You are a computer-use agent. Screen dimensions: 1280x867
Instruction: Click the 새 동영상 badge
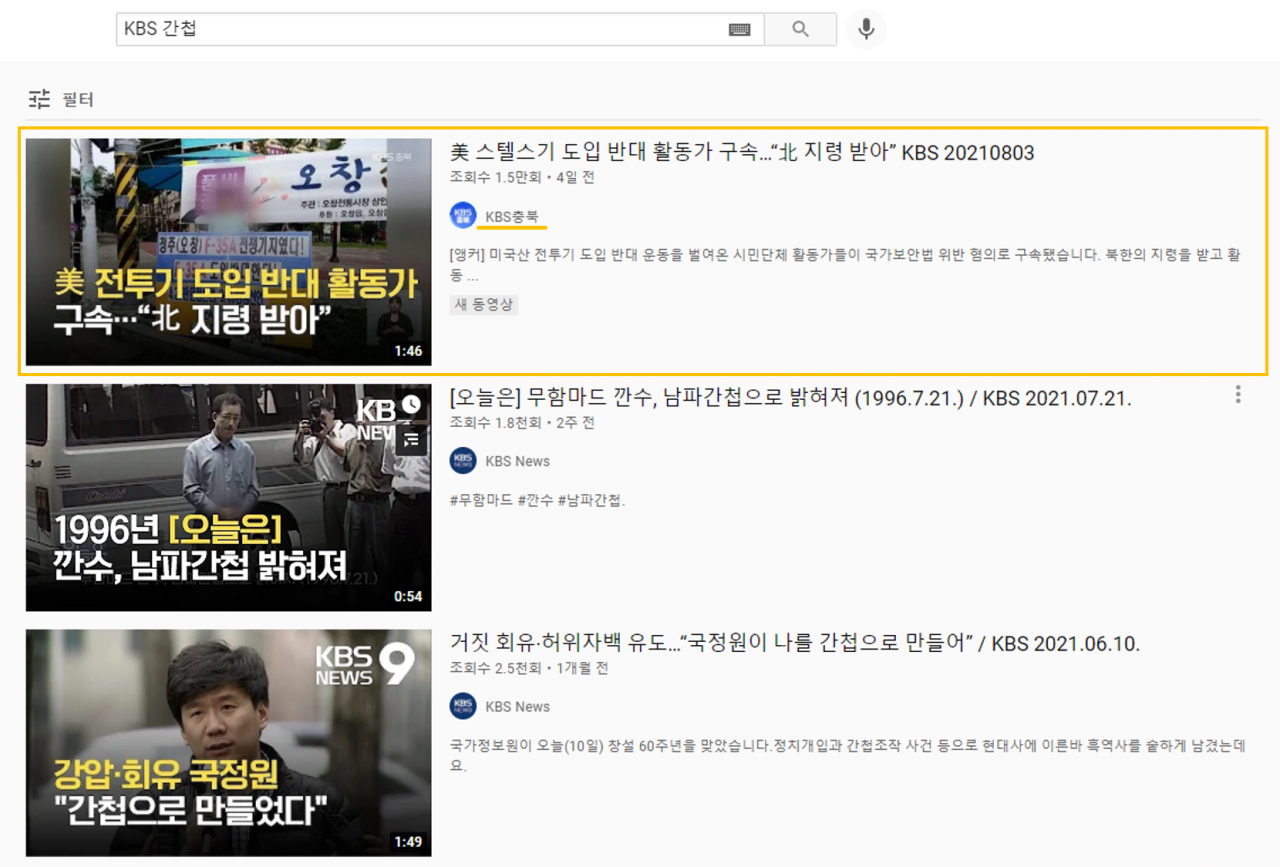[x=484, y=304]
